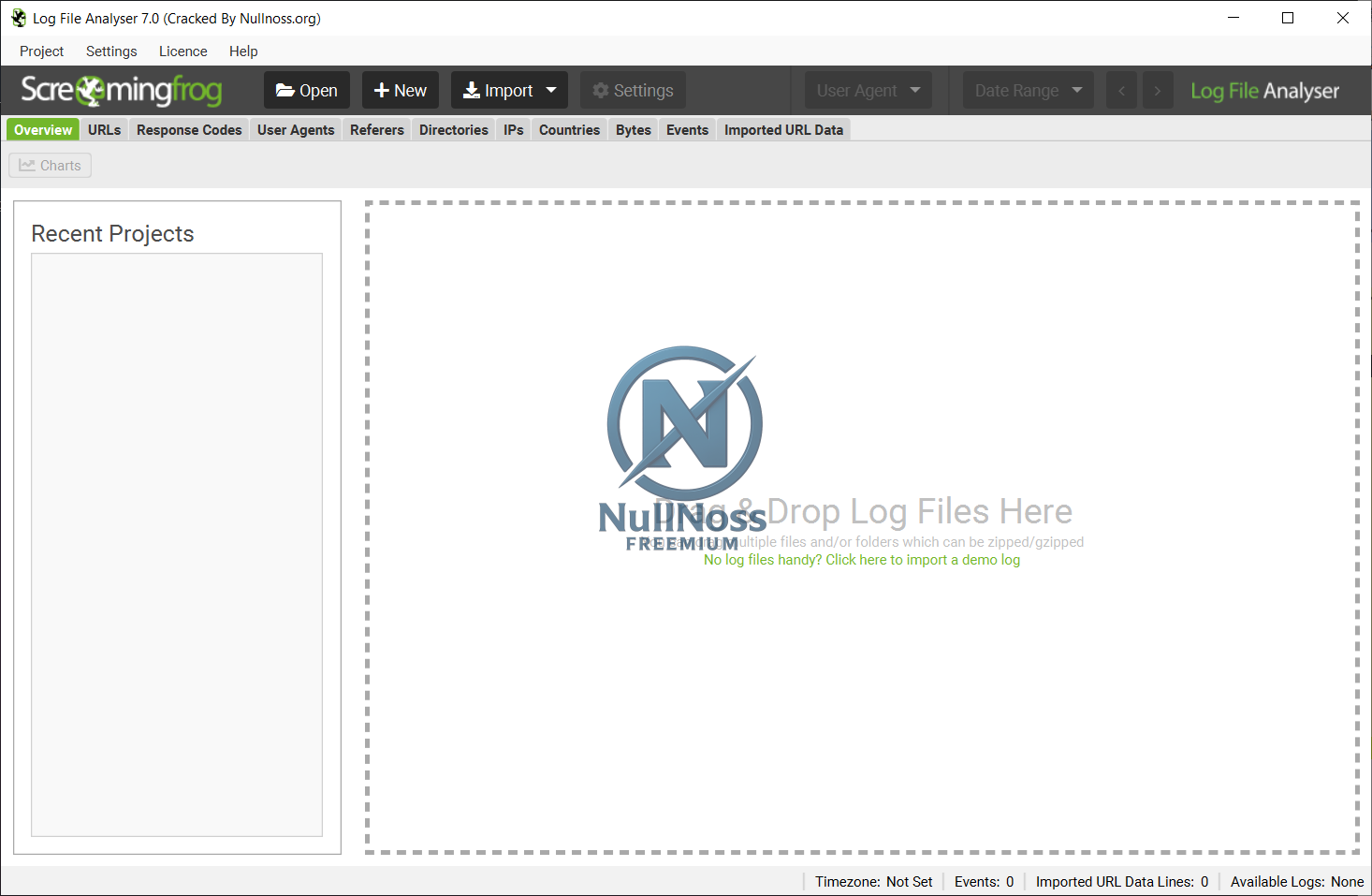Open the Settings menu in menu bar

pos(111,51)
